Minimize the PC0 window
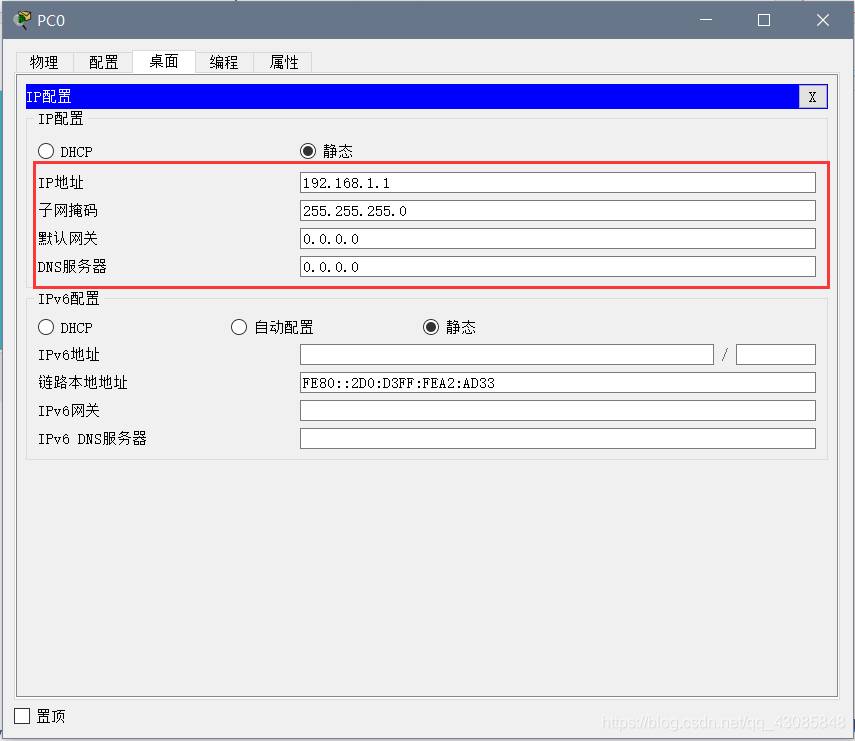This screenshot has height=741, width=855. click(x=706, y=20)
